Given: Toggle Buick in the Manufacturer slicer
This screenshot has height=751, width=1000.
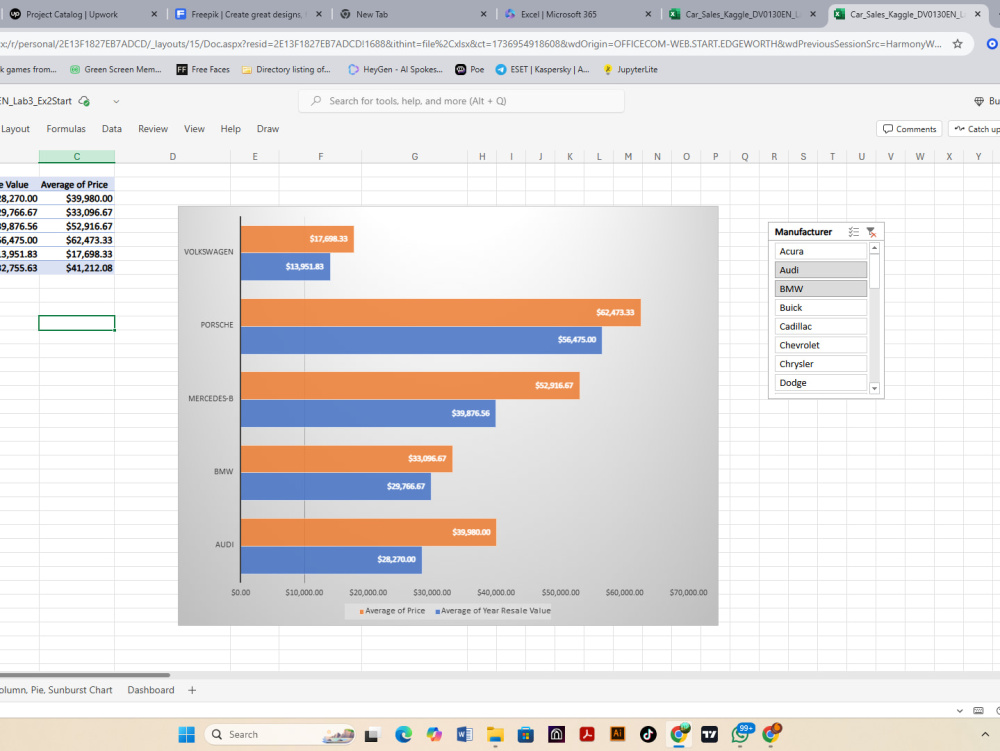Looking at the screenshot, I should click(821, 307).
